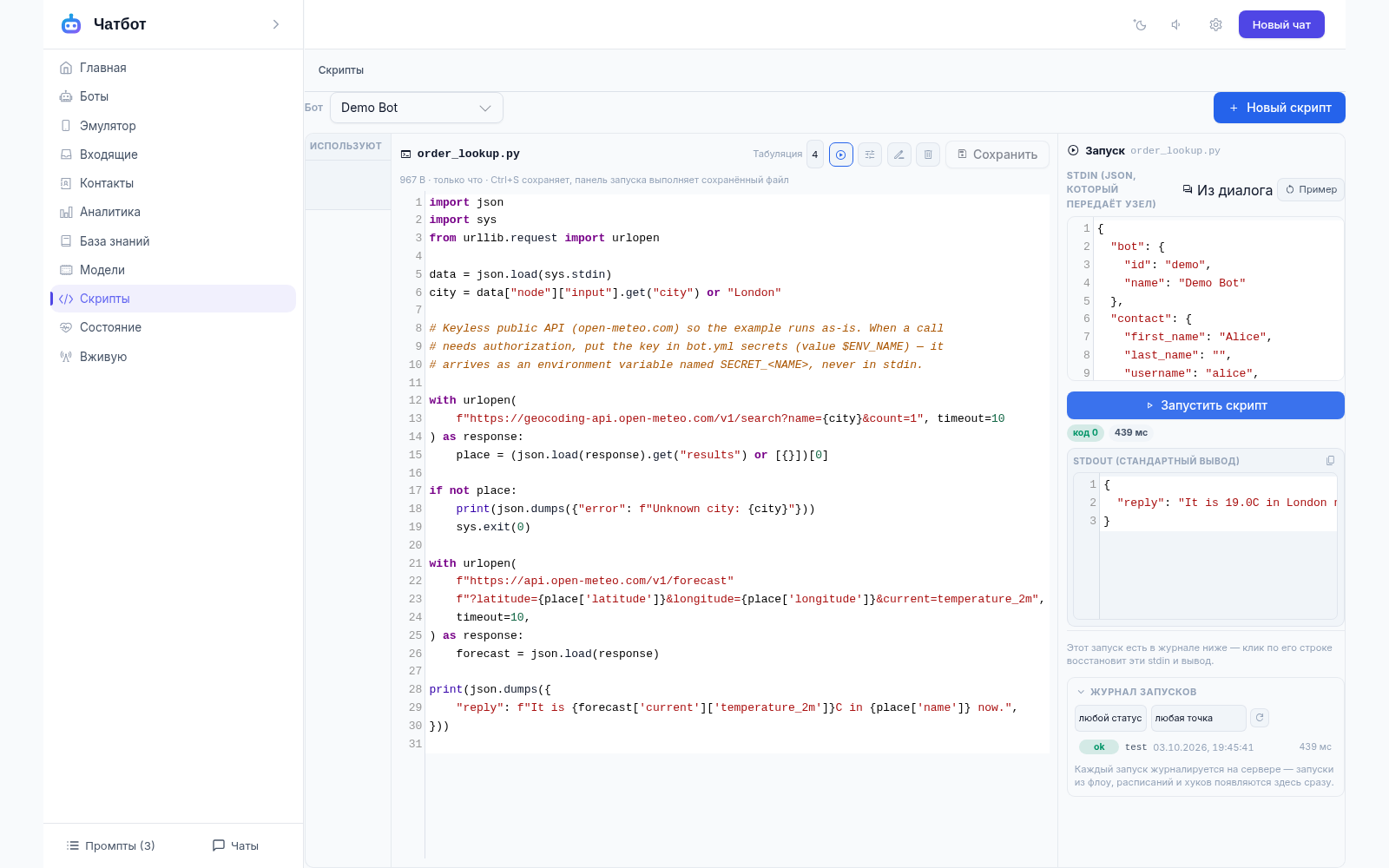Select the Скрипты sidebar item
The image size is (1389, 868).
pyautogui.click(x=173, y=299)
